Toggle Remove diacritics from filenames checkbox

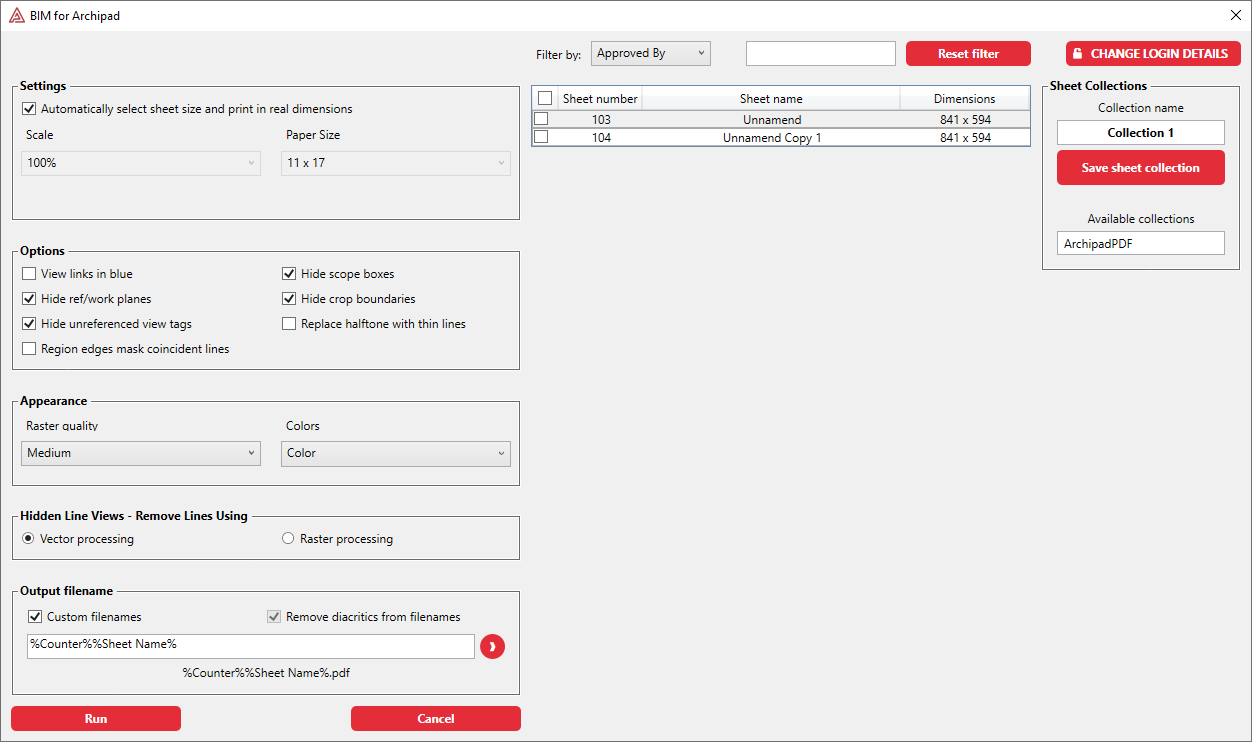tap(274, 617)
